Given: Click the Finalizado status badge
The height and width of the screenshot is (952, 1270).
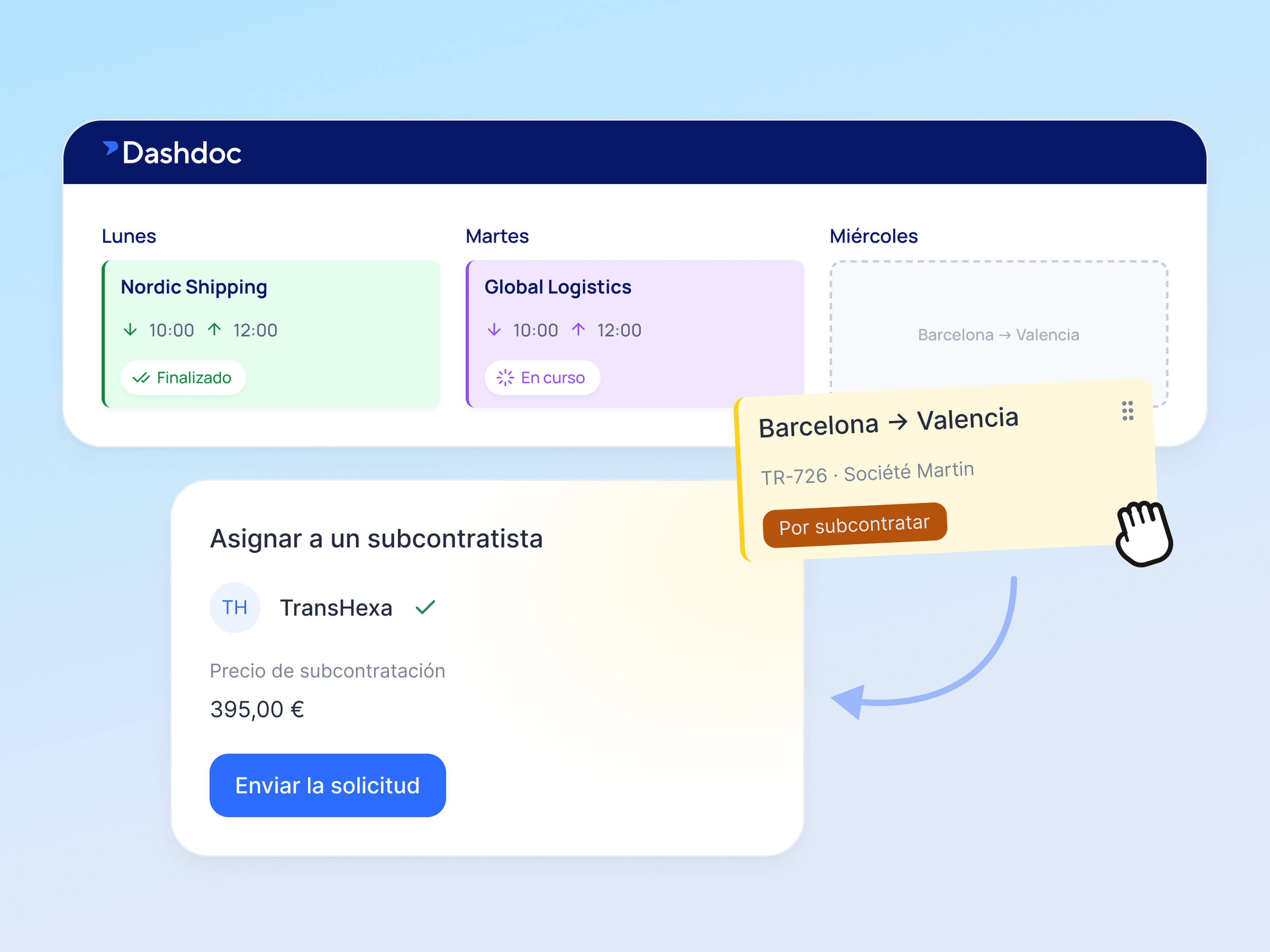Looking at the screenshot, I should point(183,377).
